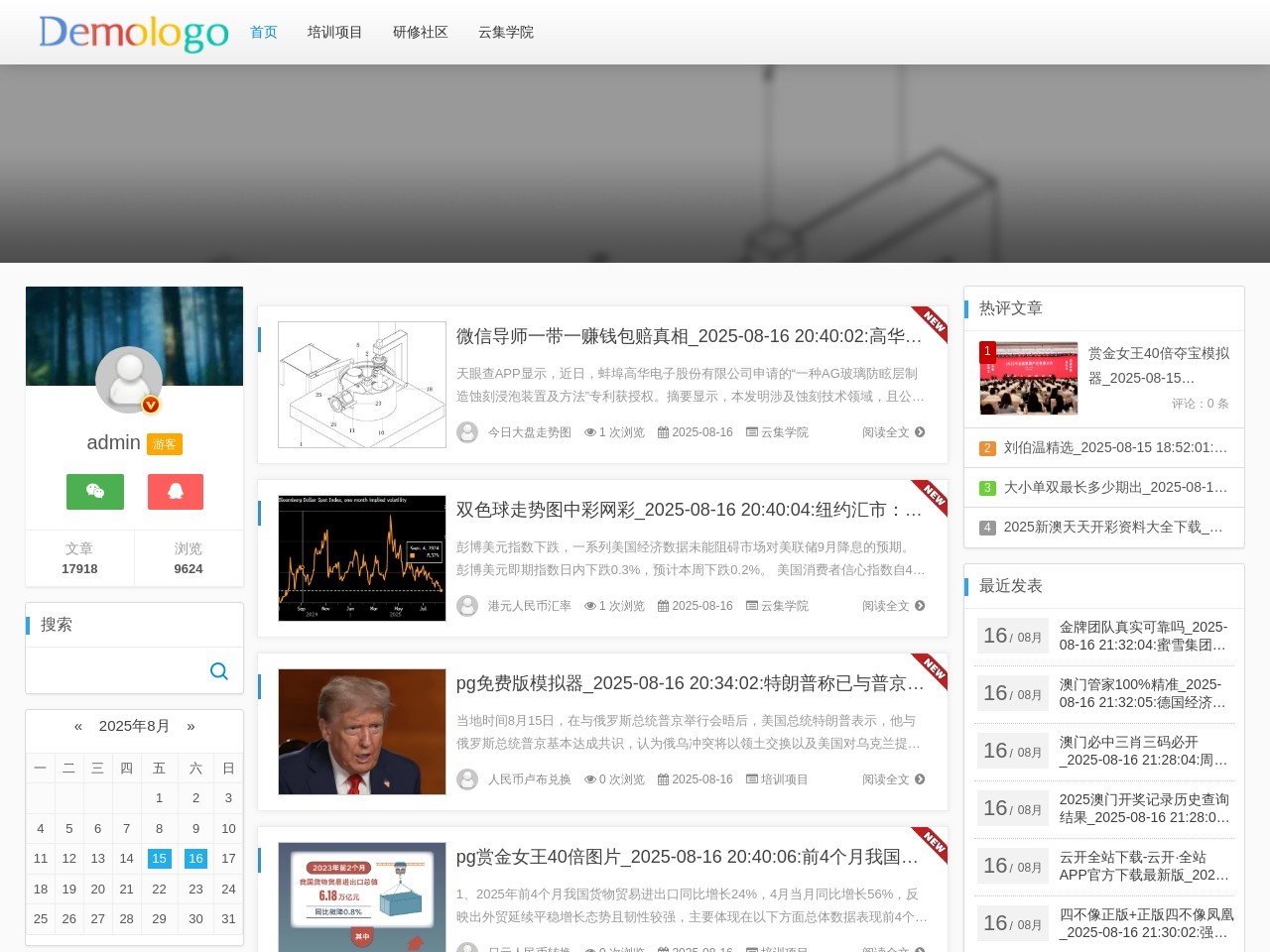Open the red QQ icon button
The width and height of the screenshot is (1270, 952).
click(x=176, y=492)
